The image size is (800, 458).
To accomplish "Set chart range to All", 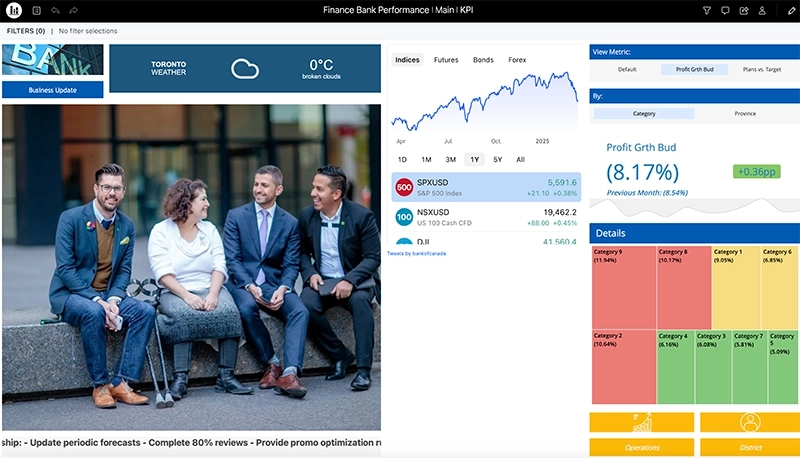I will [520, 160].
